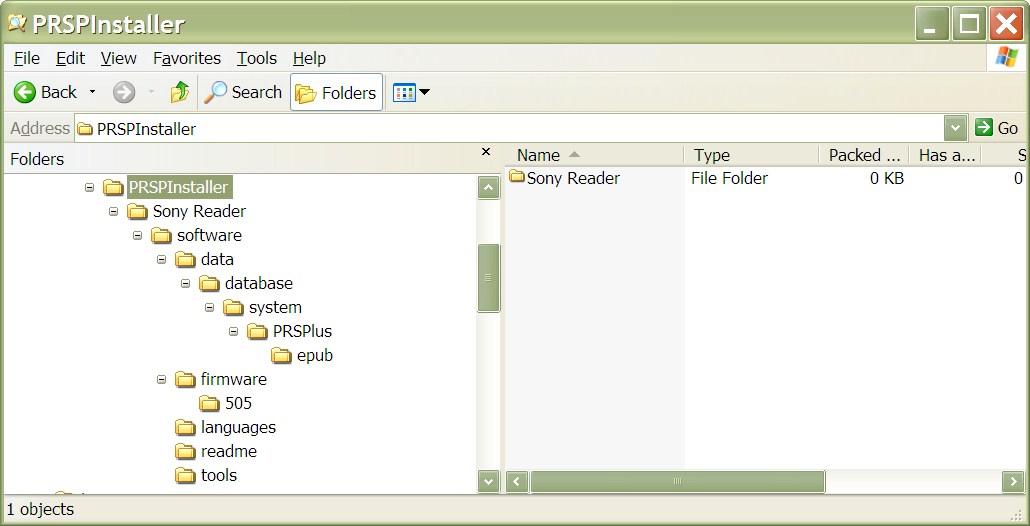Screen dimensions: 1030x526
Task: Toggle the Folders pane button
Action: click(x=336, y=93)
